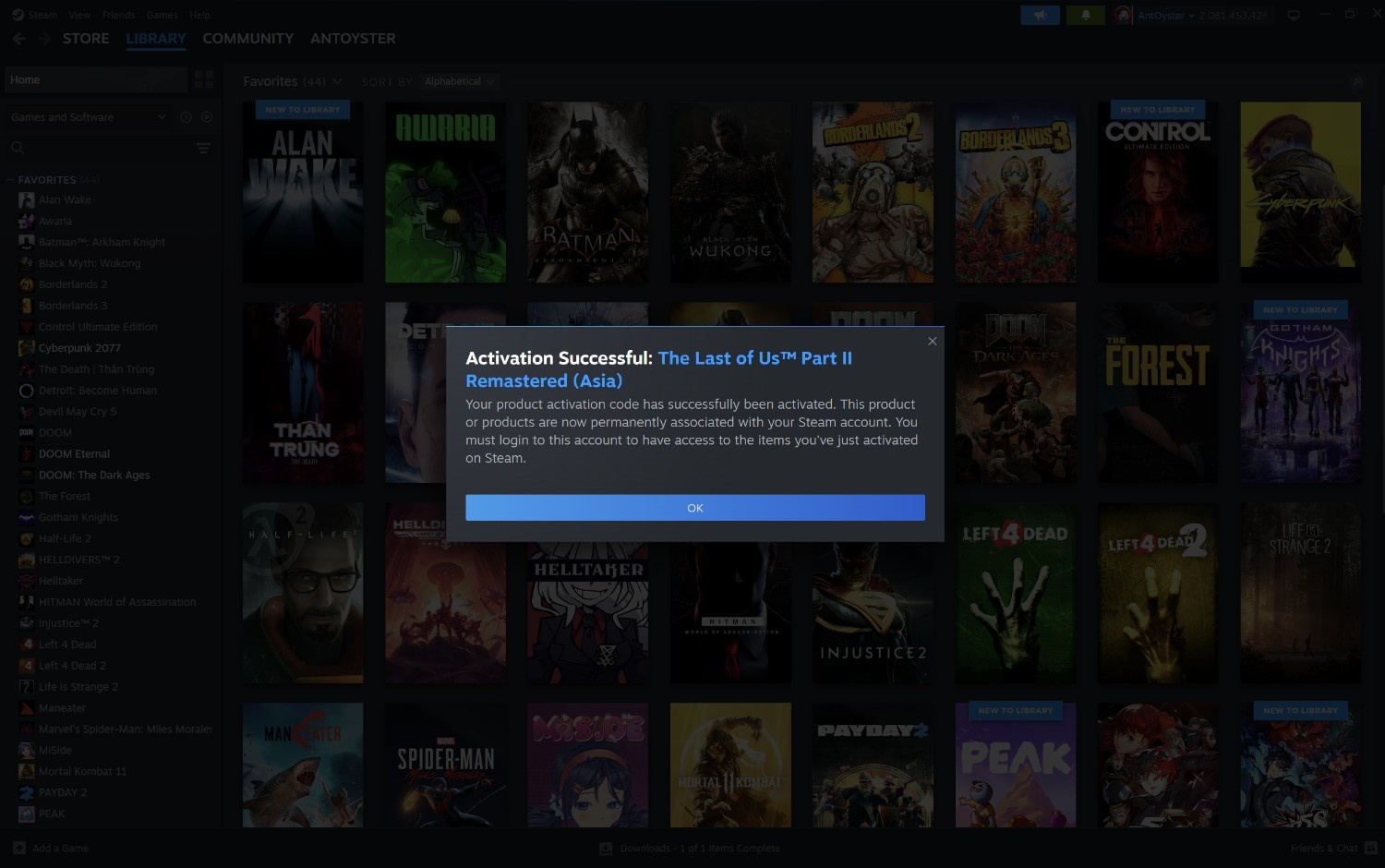Open the announcements megaphone icon
The height and width of the screenshot is (868, 1385).
pyautogui.click(x=1040, y=16)
